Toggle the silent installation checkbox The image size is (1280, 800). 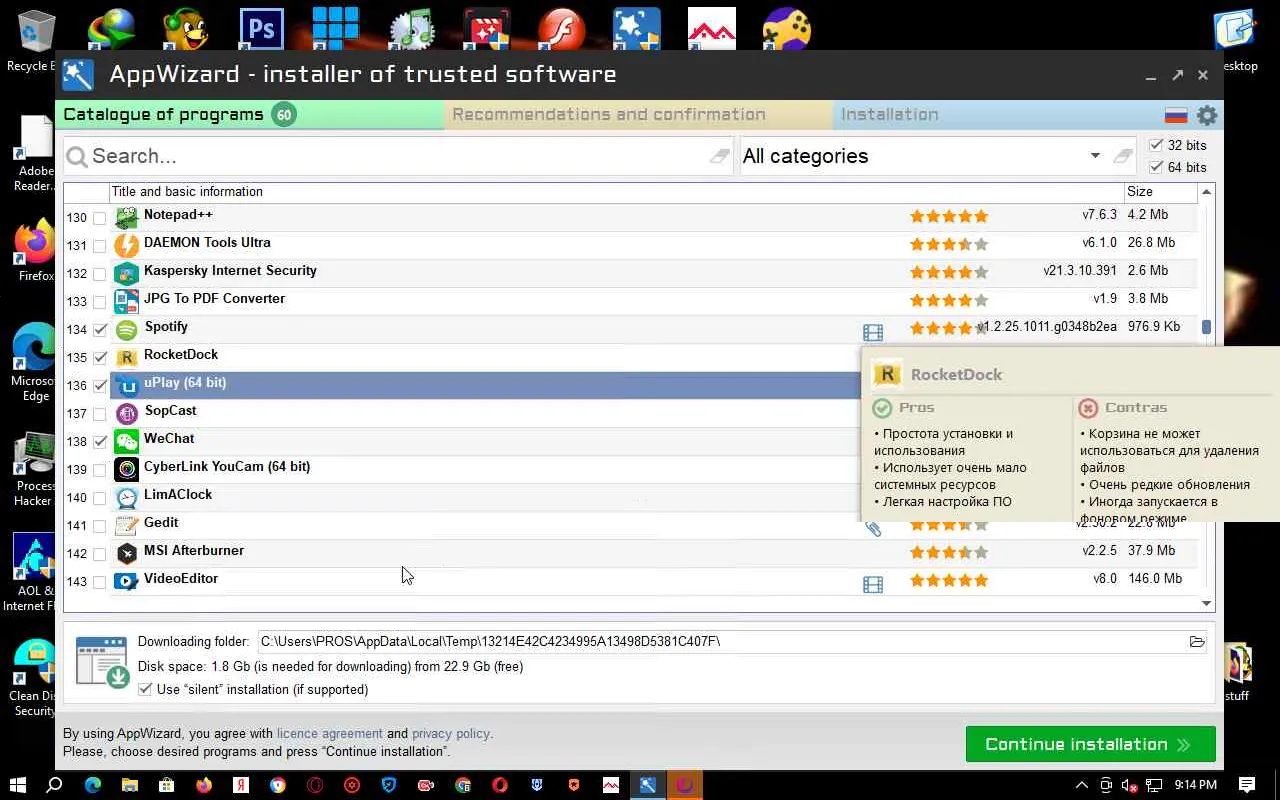click(x=145, y=689)
